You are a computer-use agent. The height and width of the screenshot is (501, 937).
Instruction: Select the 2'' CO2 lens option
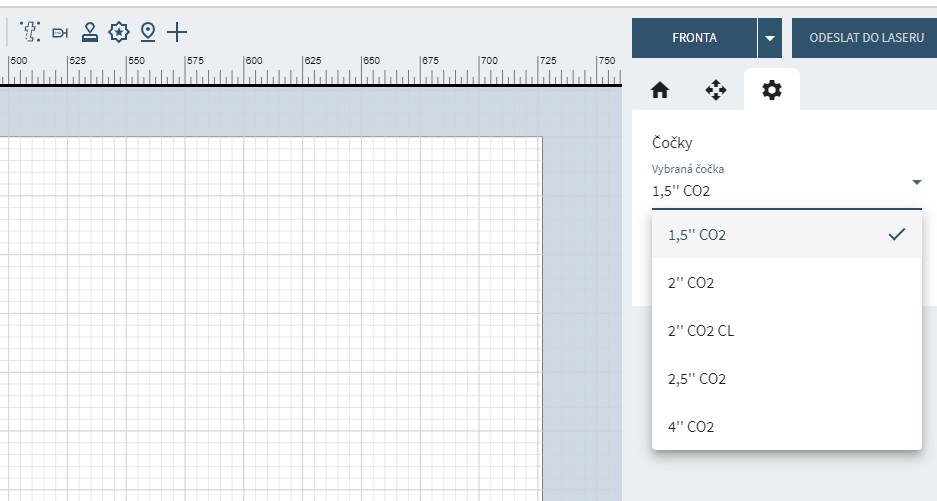(x=786, y=283)
